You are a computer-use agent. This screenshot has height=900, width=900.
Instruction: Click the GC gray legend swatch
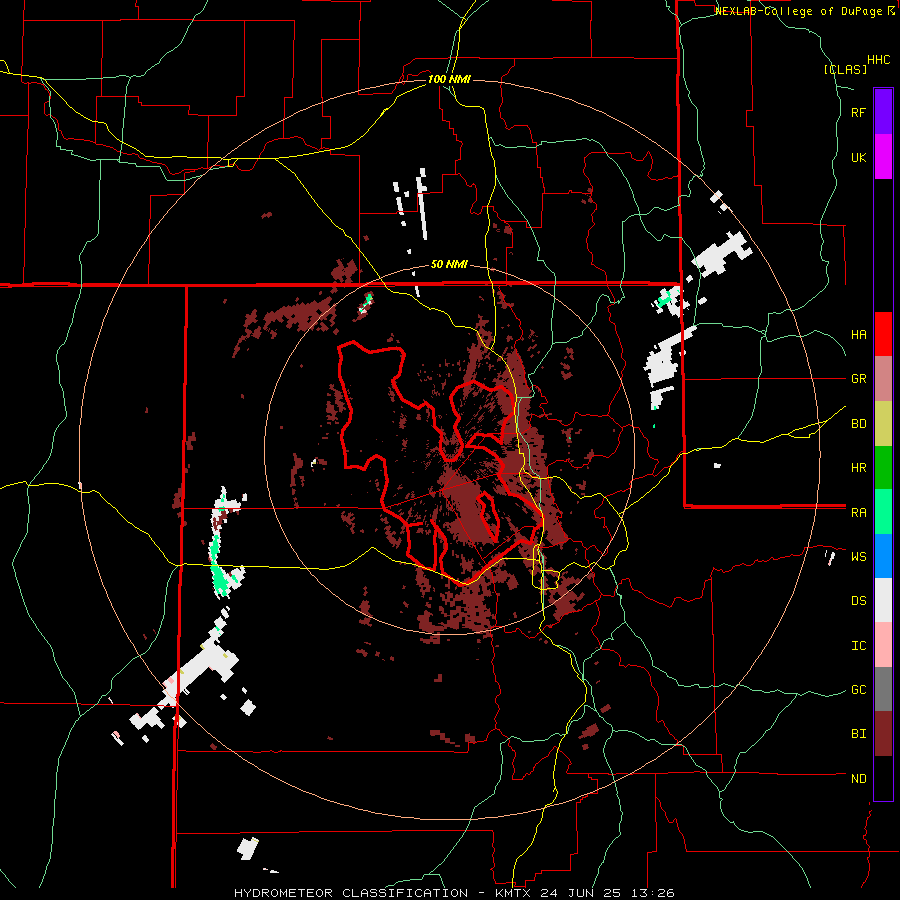(x=883, y=689)
